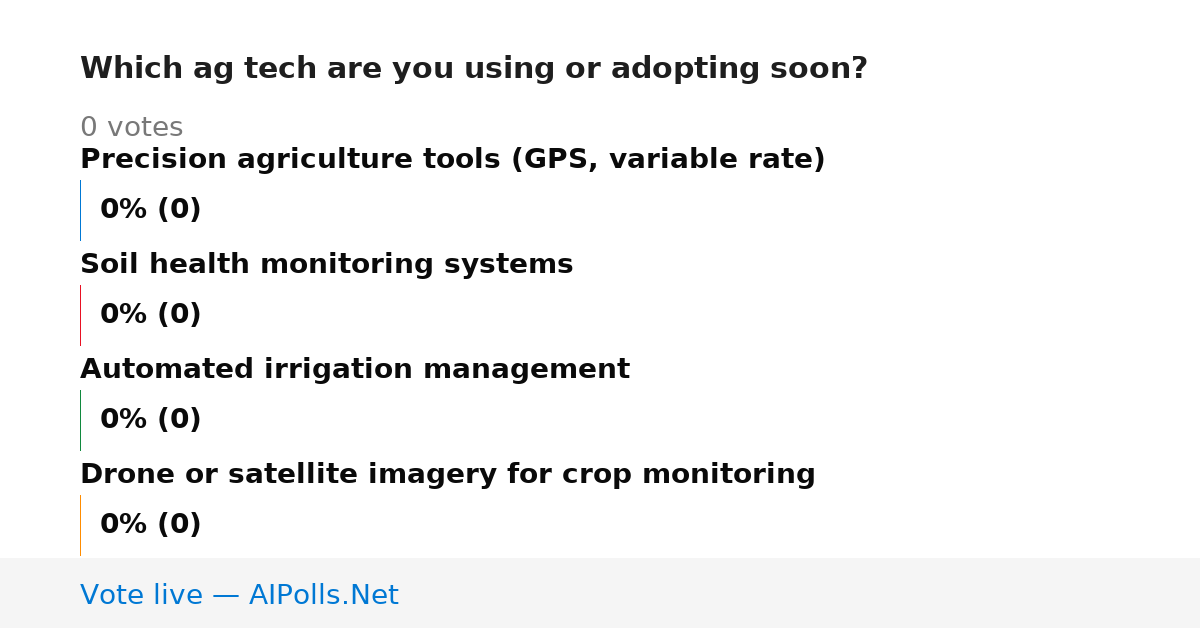Select Precision agriculture tools (GPS, variable rate) option

pos(452,160)
